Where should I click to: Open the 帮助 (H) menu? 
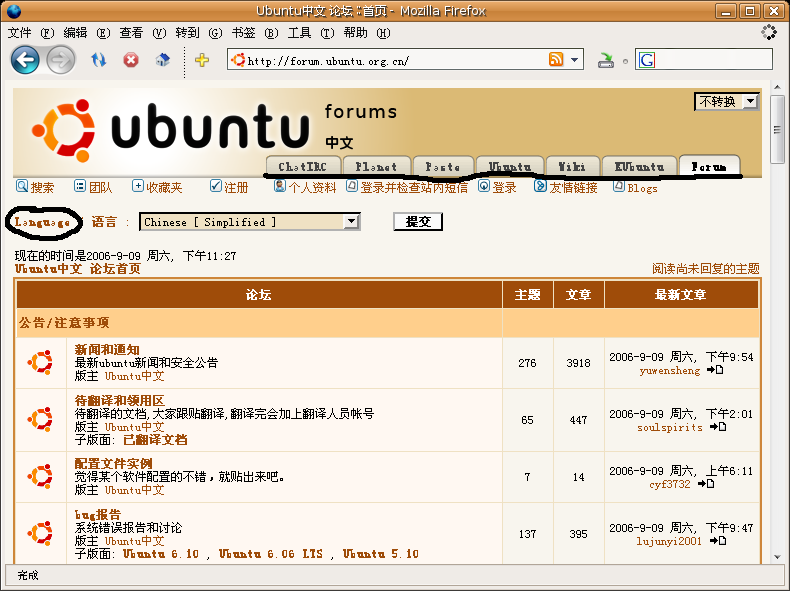[367, 33]
